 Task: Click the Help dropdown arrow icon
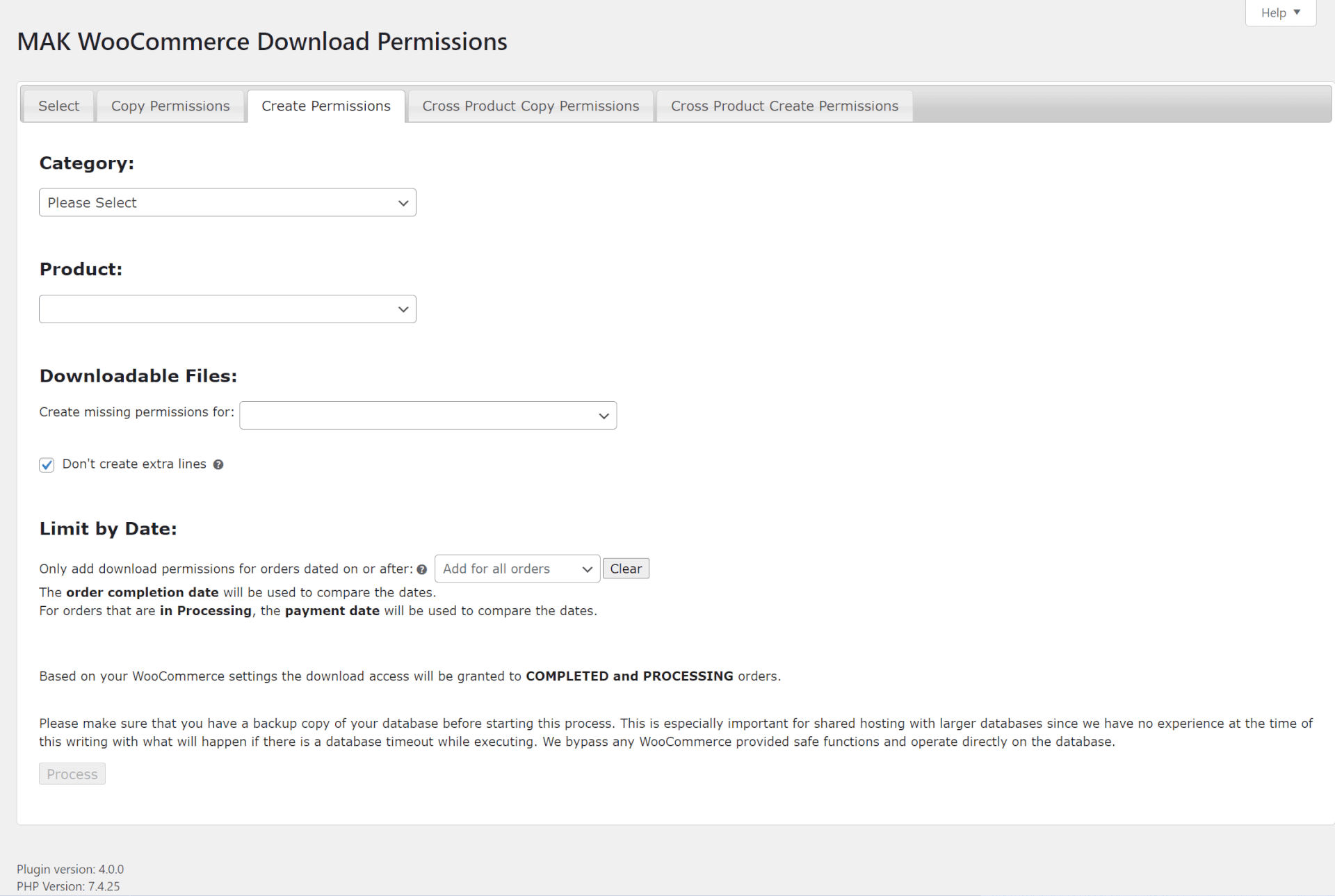tap(1297, 13)
